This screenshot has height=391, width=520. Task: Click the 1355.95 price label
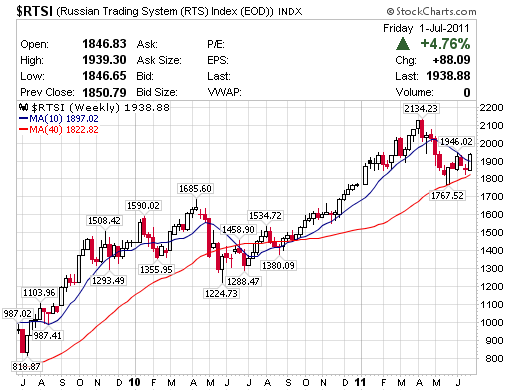click(x=156, y=269)
